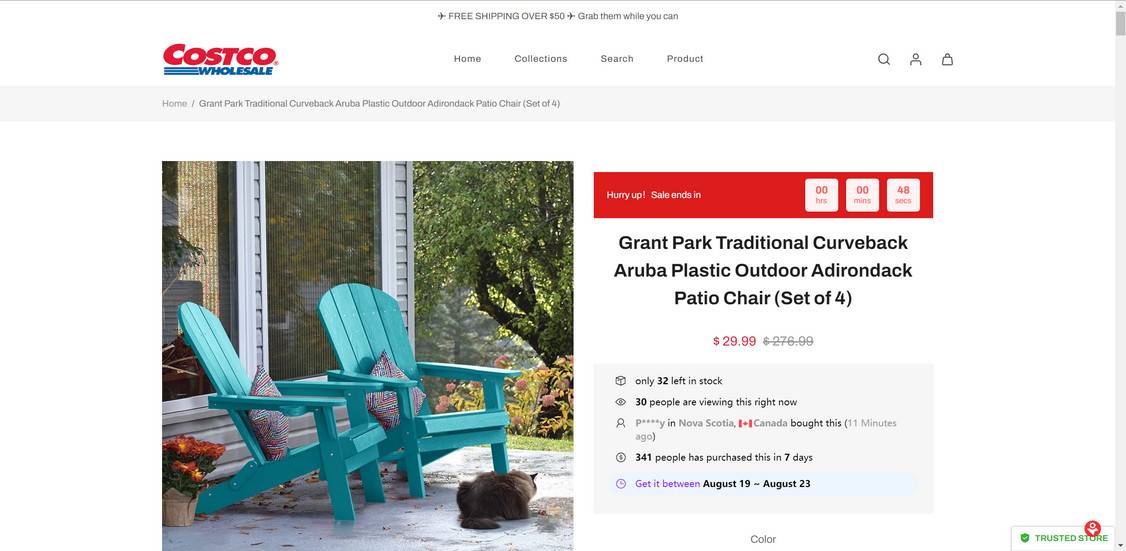
Task: Go to the Home menu item
Action: tap(467, 59)
